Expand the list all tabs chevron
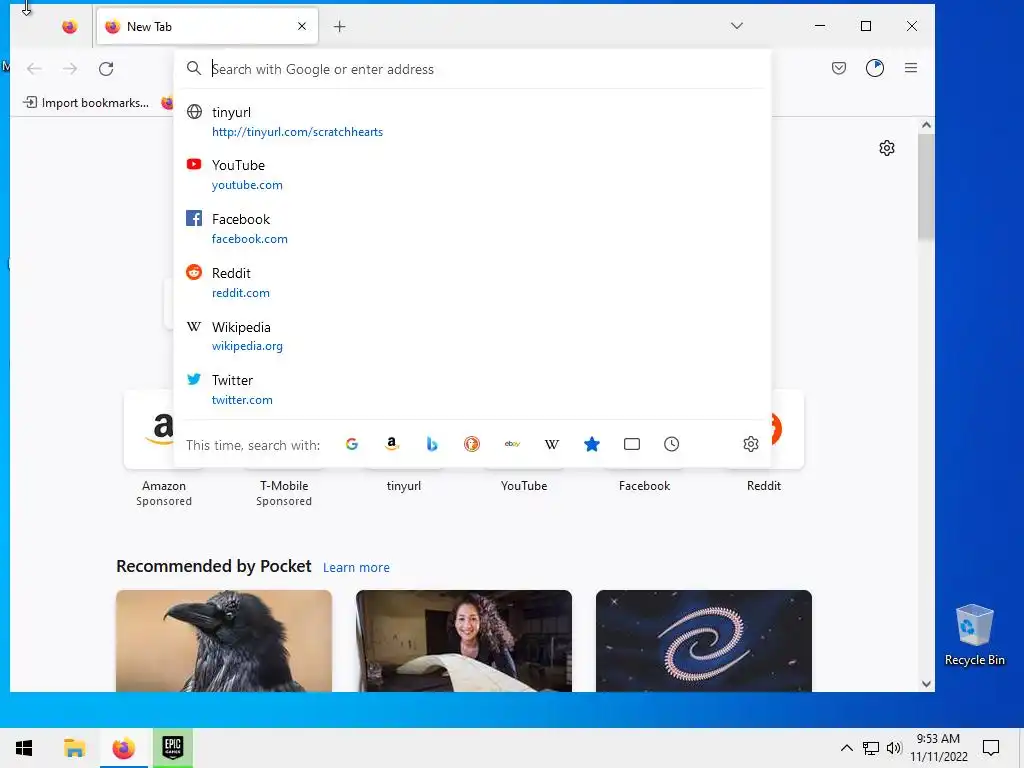The height and width of the screenshot is (768, 1024). pyautogui.click(x=737, y=26)
